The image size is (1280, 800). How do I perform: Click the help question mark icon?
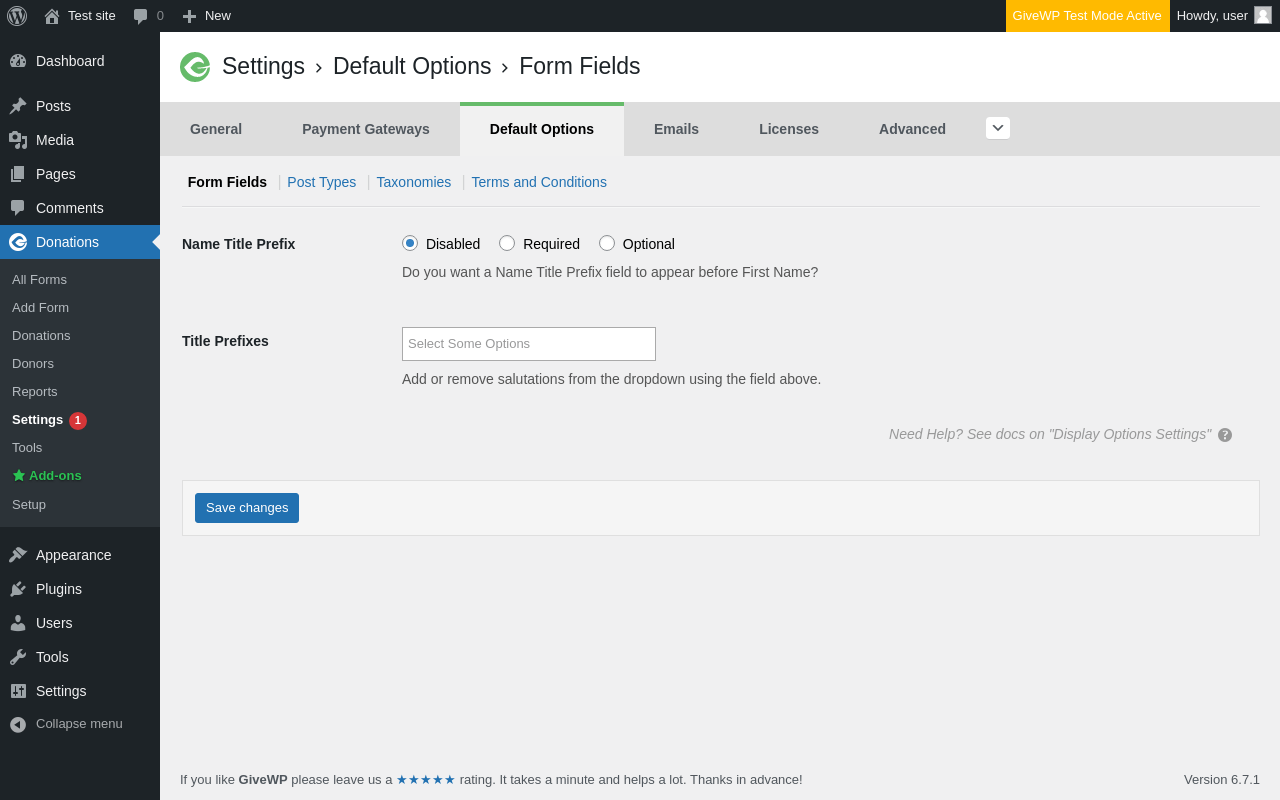tap(1225, 435)
